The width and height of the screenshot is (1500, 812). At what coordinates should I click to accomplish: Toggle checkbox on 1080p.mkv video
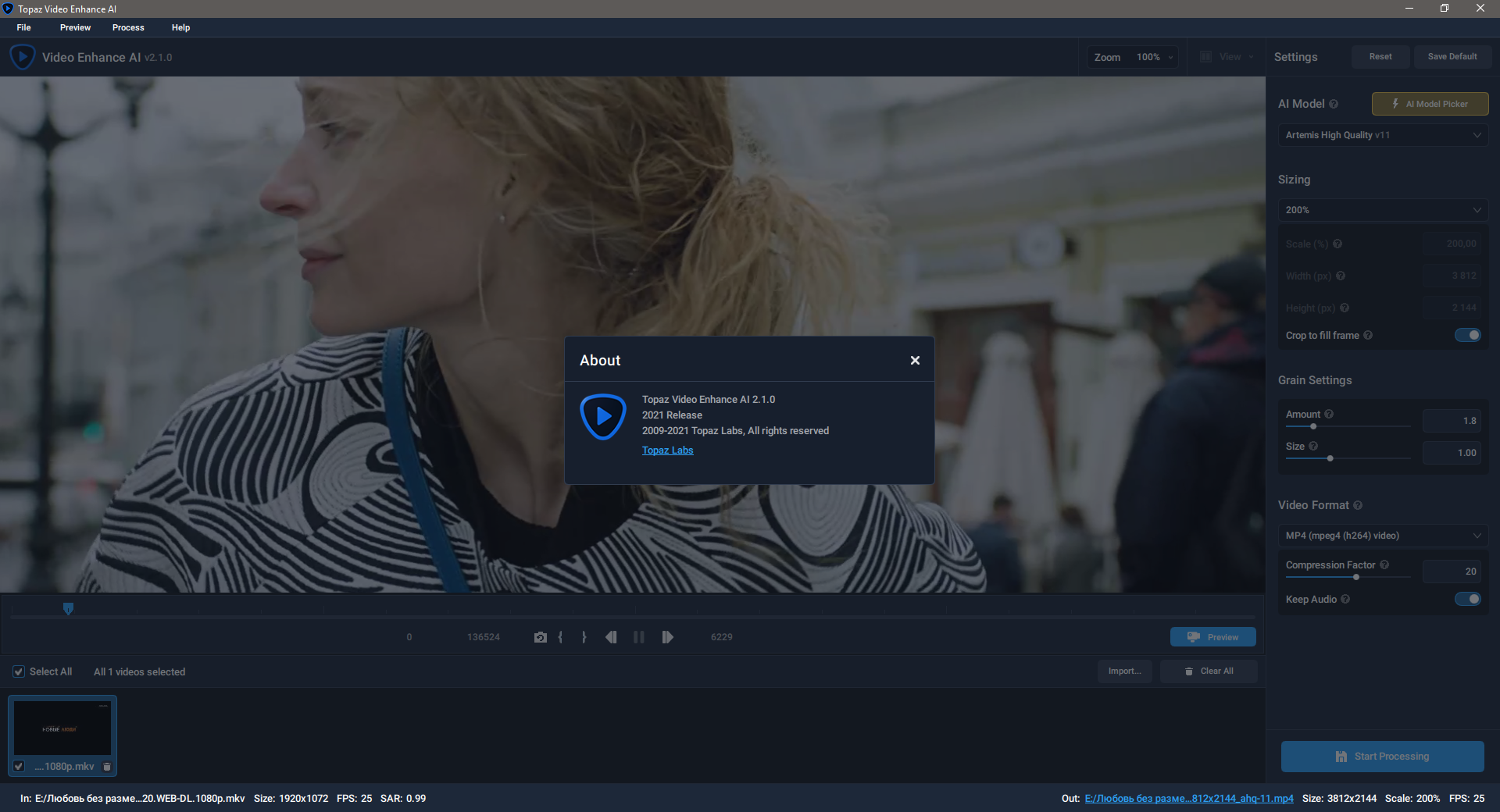click(19, 766)
